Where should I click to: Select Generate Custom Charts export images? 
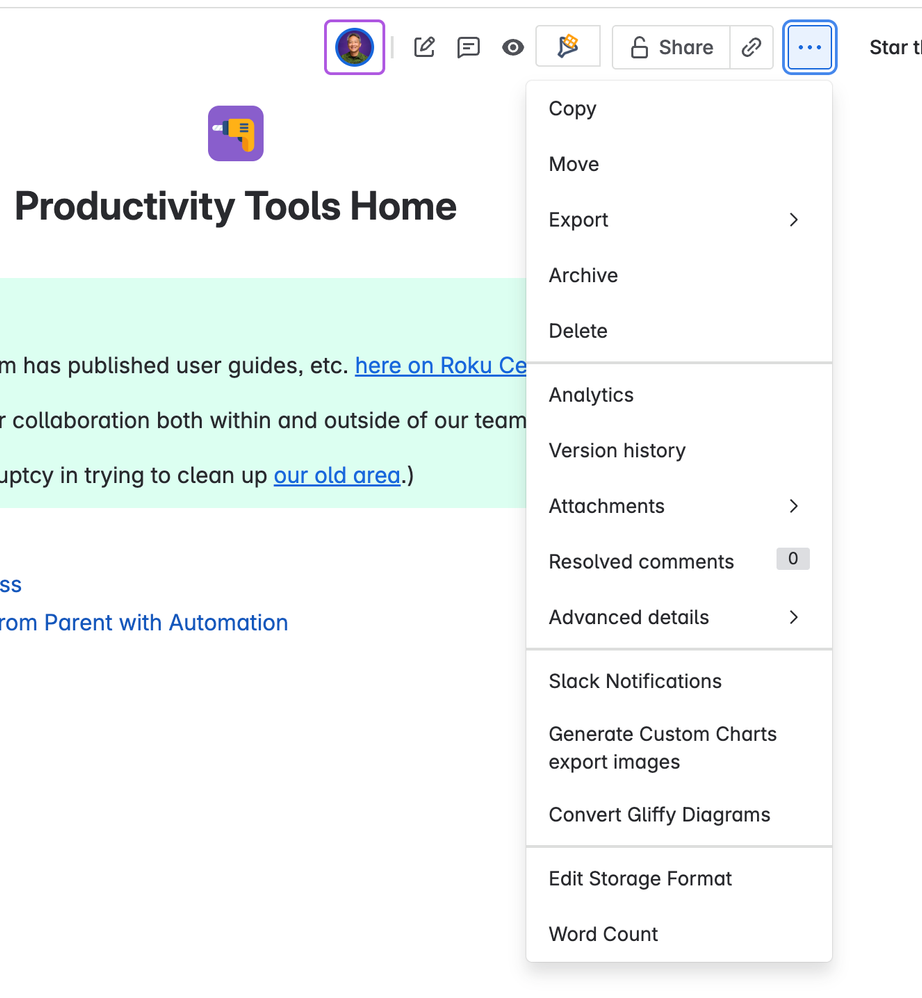point(679,748)
